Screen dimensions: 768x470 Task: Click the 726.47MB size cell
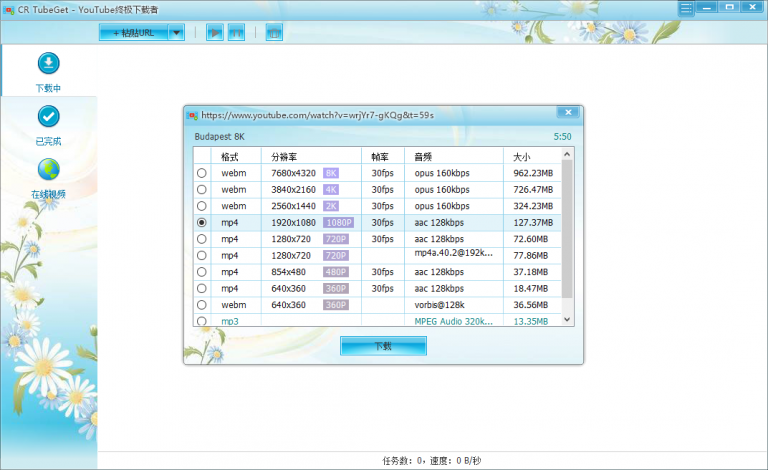tap(533, 189)
